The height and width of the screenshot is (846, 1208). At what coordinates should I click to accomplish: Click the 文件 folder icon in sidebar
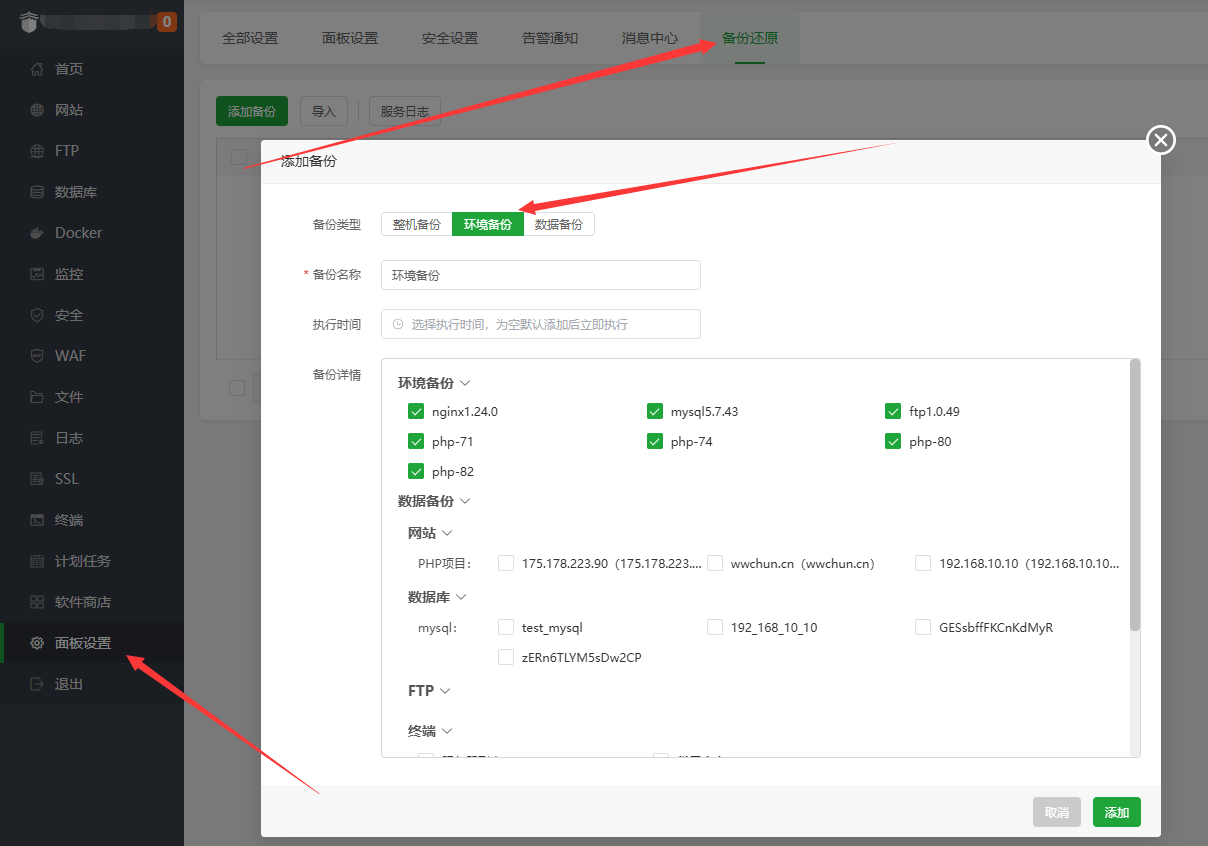[37, 397]
